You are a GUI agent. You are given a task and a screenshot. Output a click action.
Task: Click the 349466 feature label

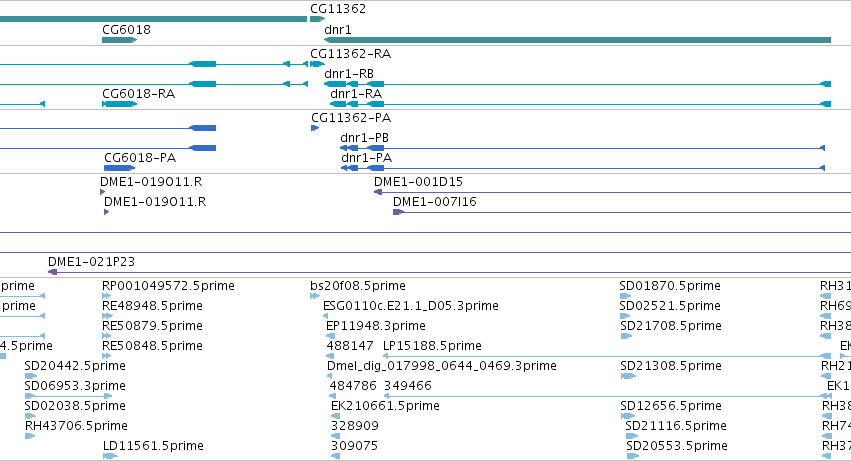(x=408, y=386)
